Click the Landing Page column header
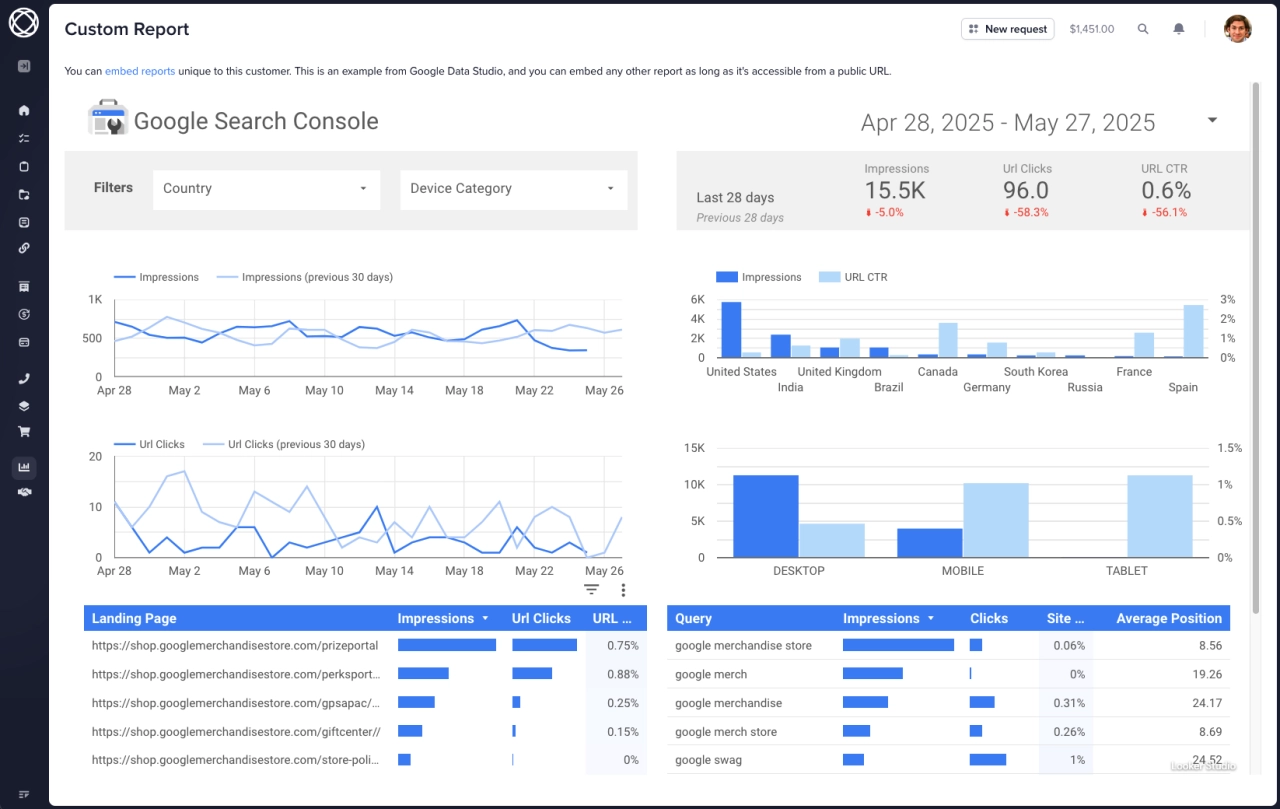This screenshot has width=1280, height=809. pyautogui.click(x=134, y=618)
